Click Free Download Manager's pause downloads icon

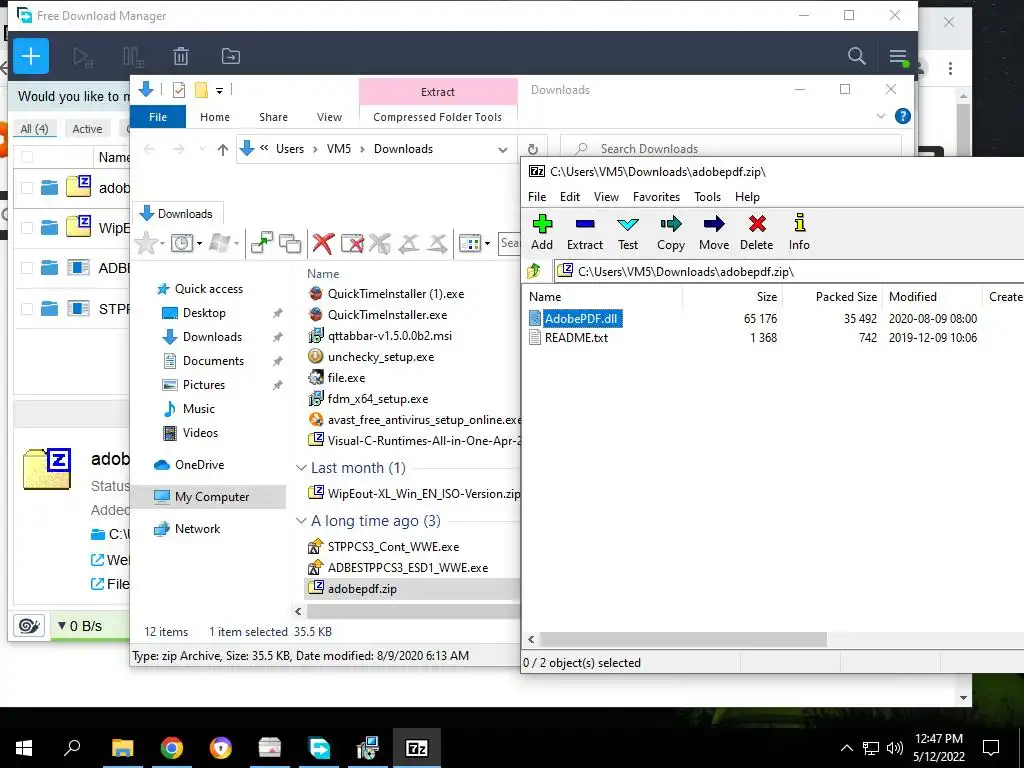pyautogui.click(x=133, y=57)
